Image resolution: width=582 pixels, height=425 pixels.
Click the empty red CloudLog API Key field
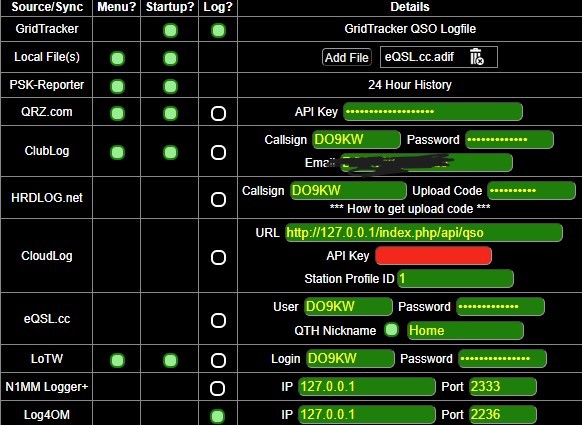coord(434,256)
